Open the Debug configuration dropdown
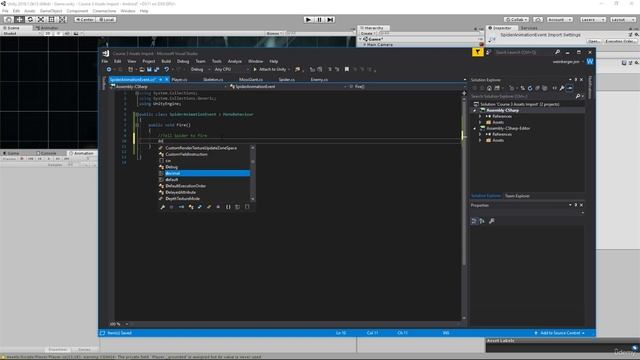The image size is (640, 360). tap(200, 69)
